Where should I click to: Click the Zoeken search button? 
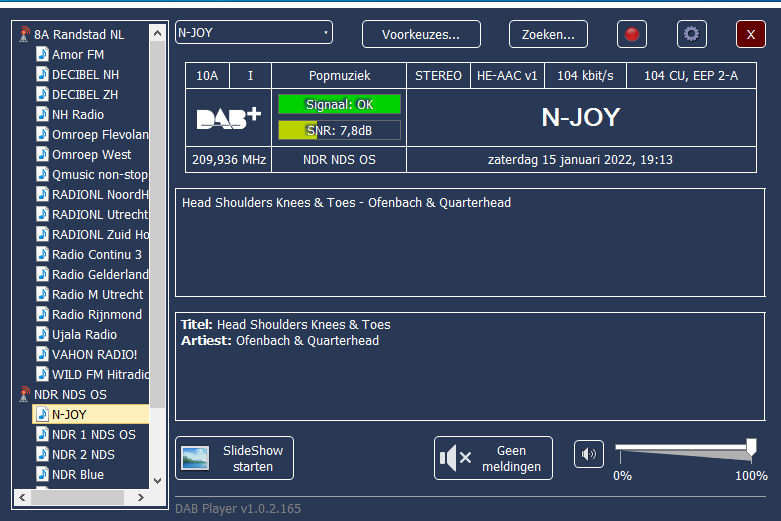[548, 34]
